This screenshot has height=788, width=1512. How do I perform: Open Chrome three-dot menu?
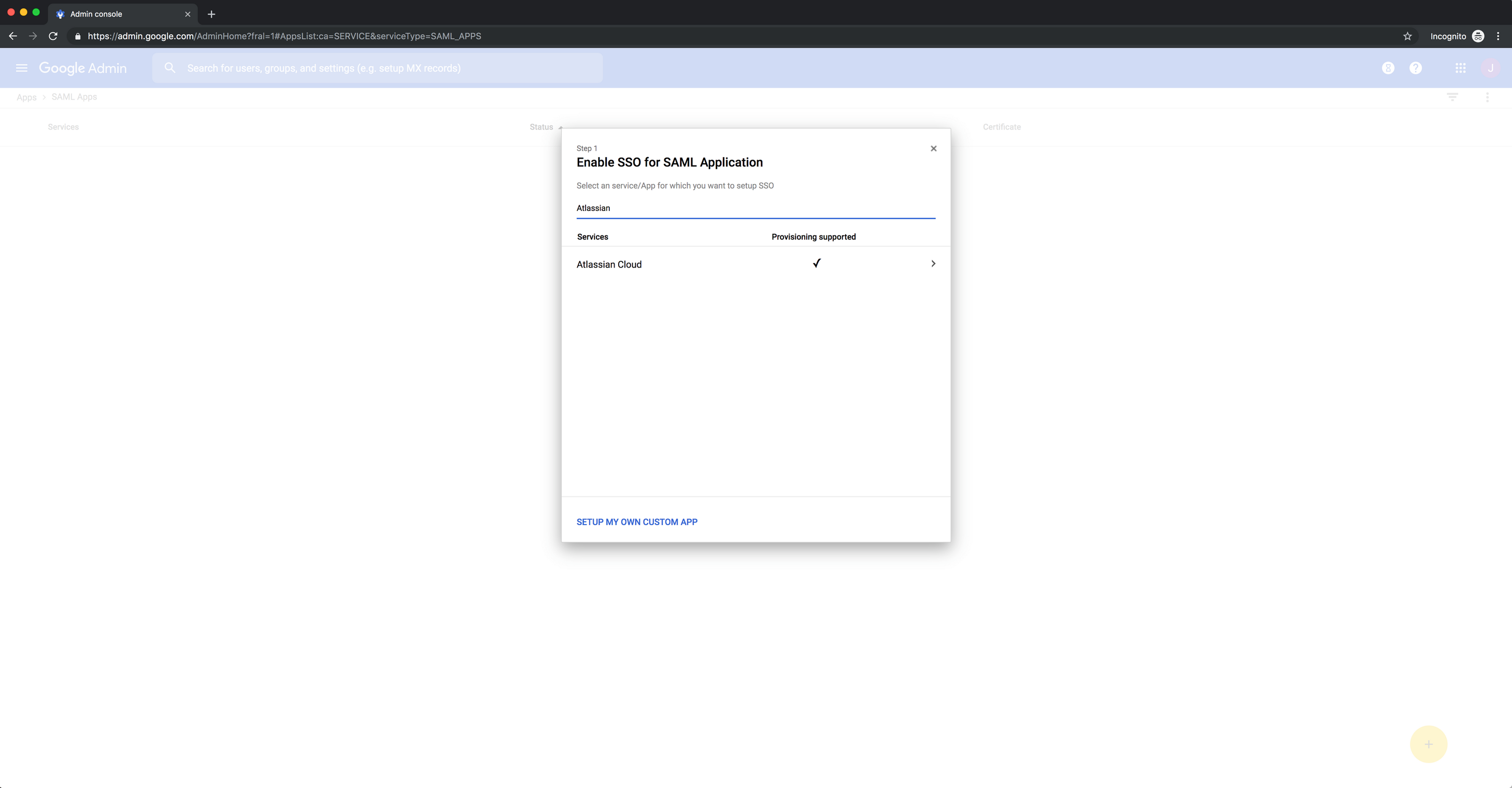pyautogui.click(x=1498, y=36)
